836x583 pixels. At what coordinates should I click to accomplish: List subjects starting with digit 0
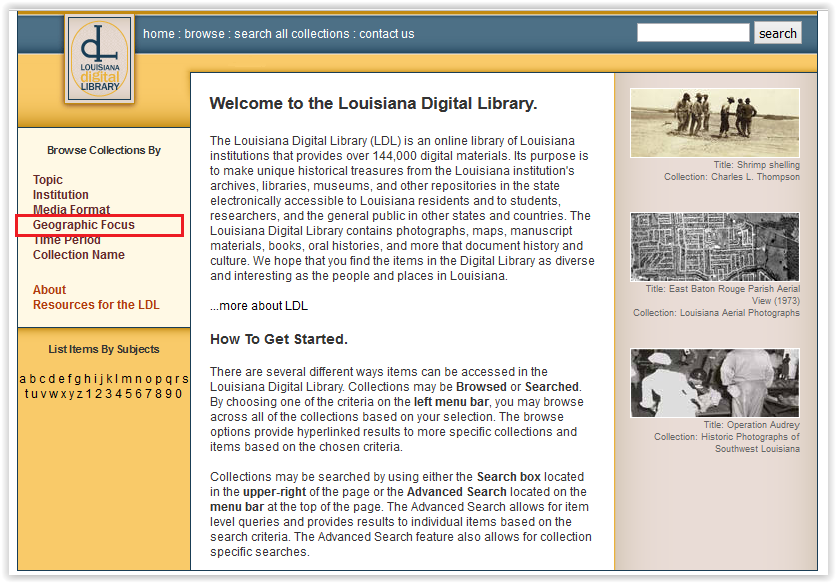[x=179, y=394]
